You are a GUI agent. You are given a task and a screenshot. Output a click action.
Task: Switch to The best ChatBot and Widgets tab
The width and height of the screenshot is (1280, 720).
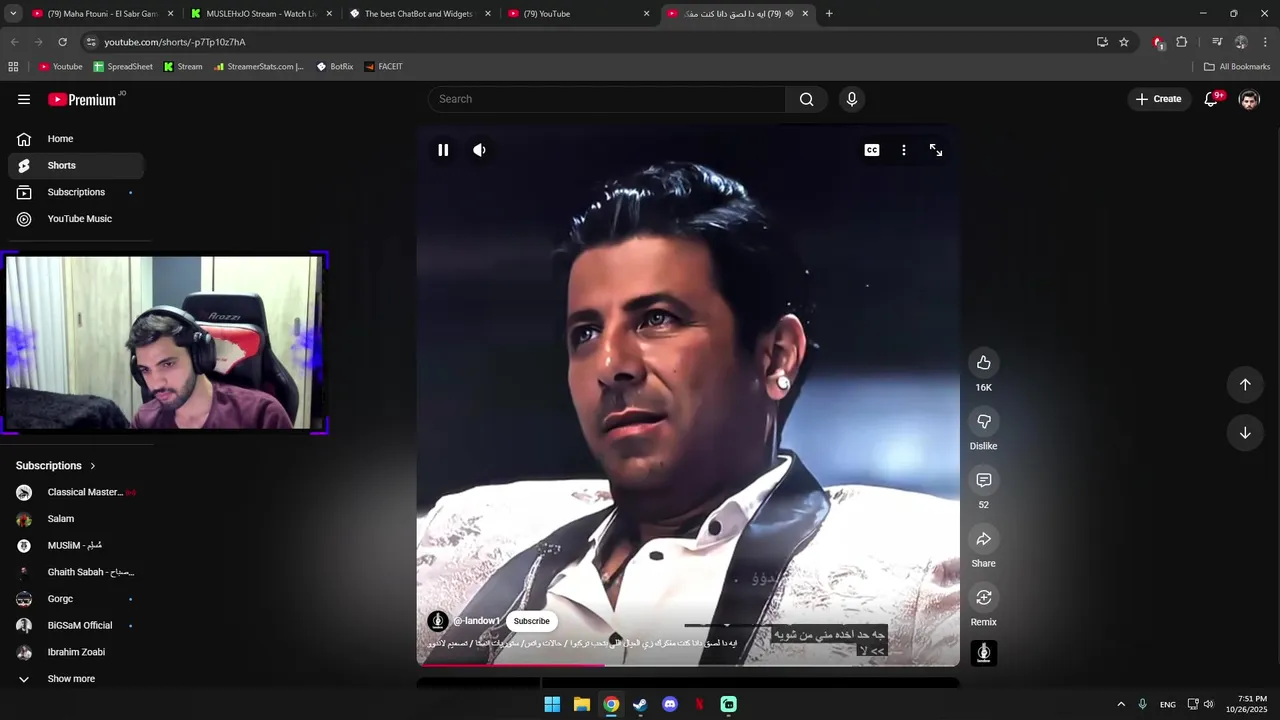coord(418,14)
